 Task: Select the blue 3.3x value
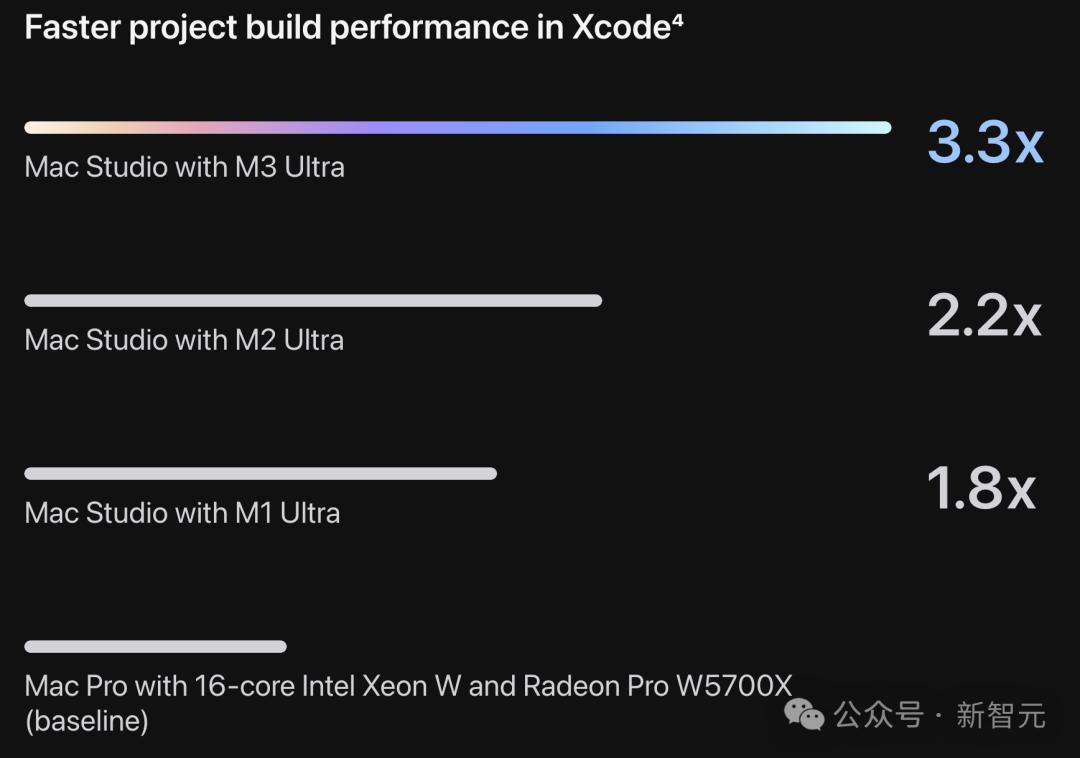pos(985,142)
